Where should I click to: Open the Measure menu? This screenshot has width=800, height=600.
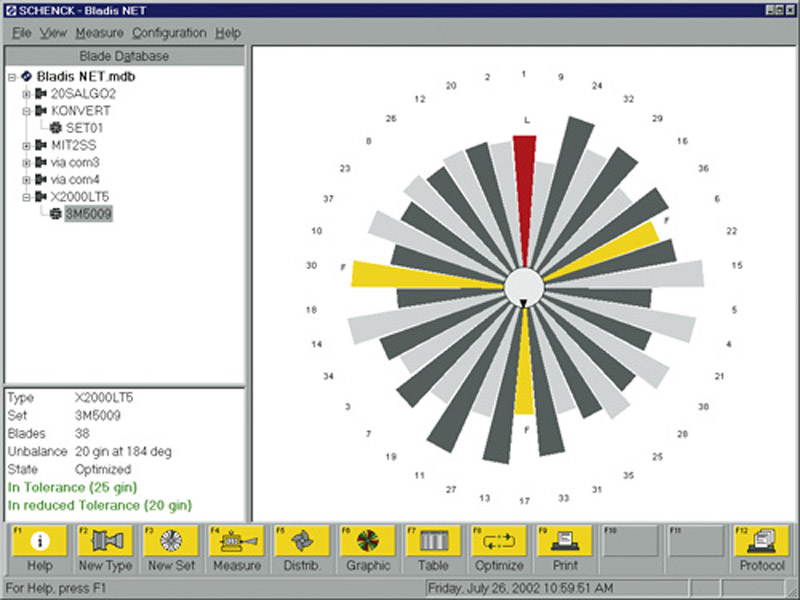[99, 33]
